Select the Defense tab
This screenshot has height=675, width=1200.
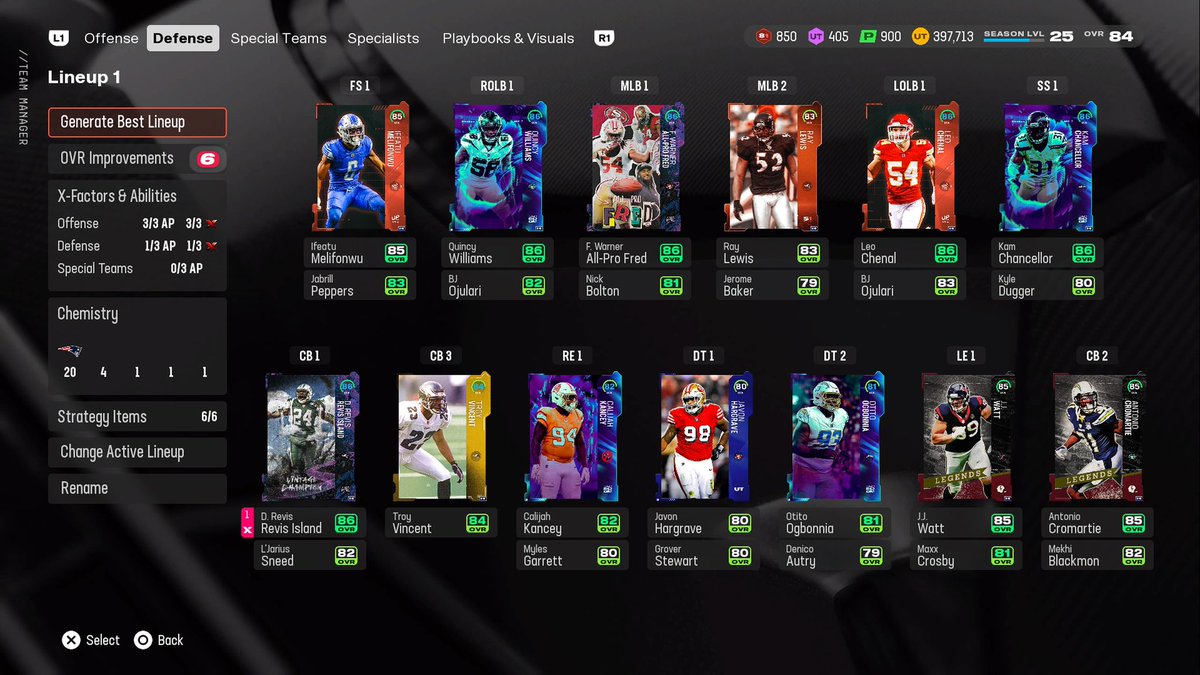[x=183, y=38]
